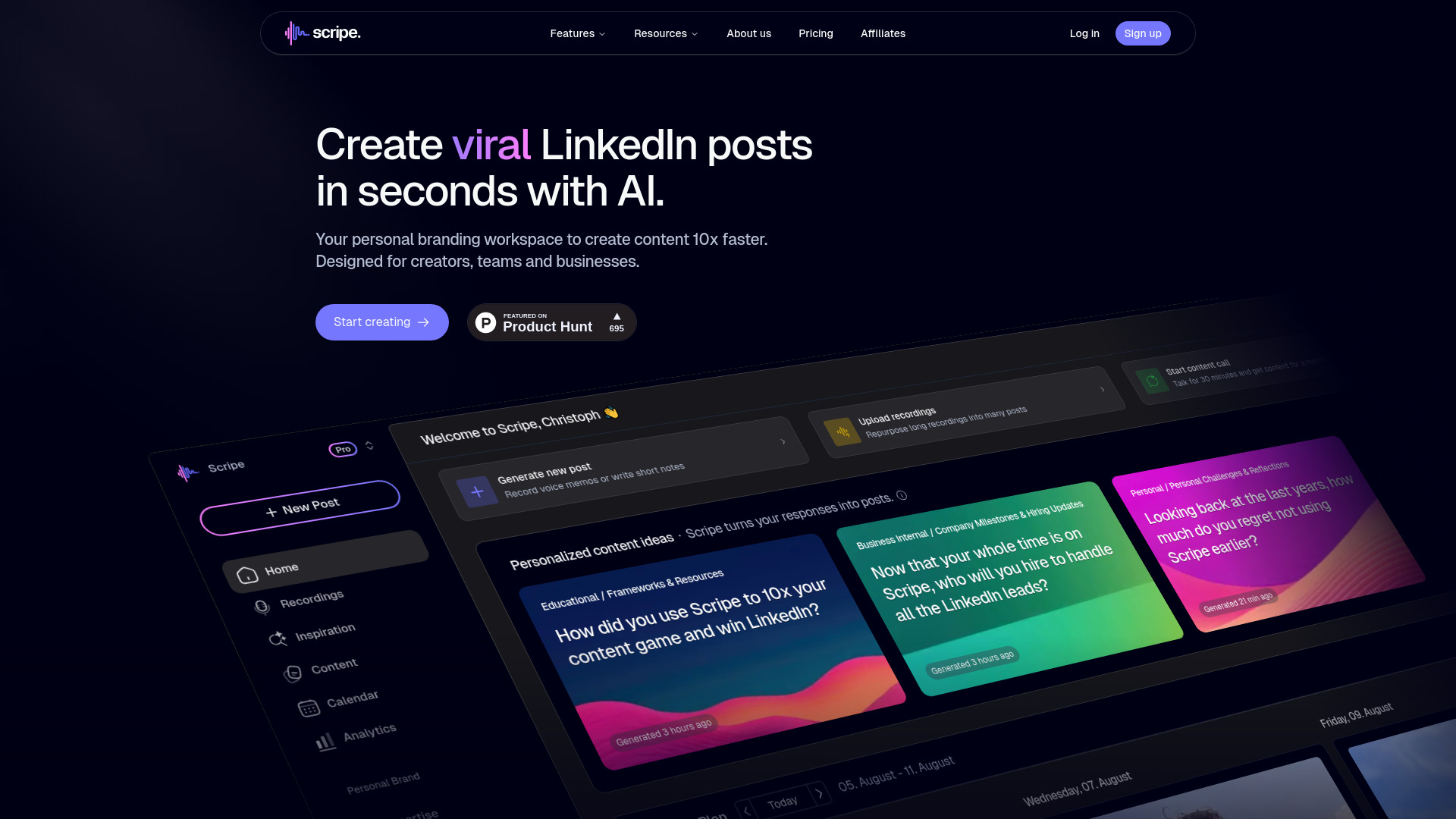Expand the Features dropdown menu

[578, 33]
